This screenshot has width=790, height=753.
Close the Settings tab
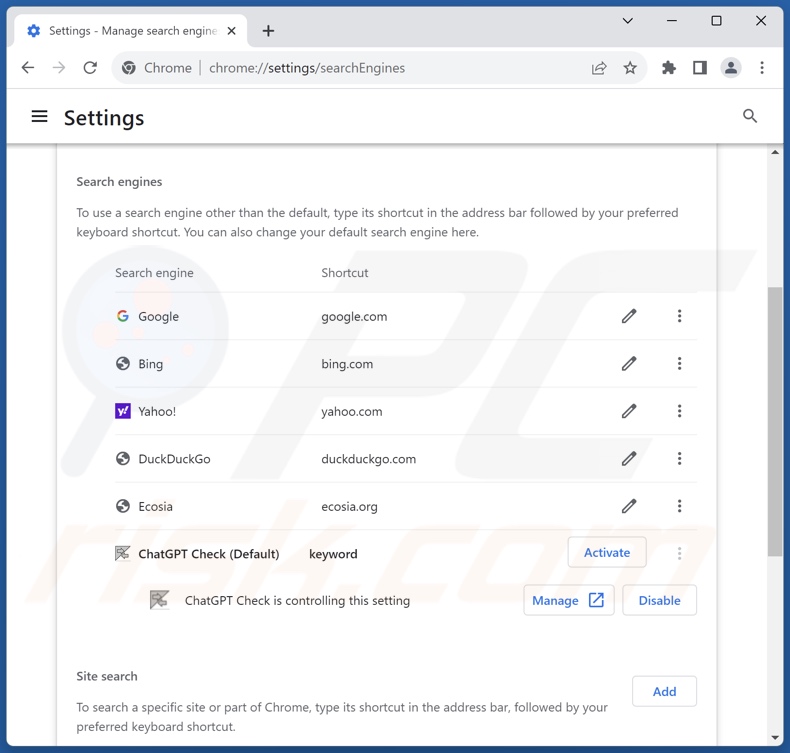pyautogui.click(x=231, y=31)
